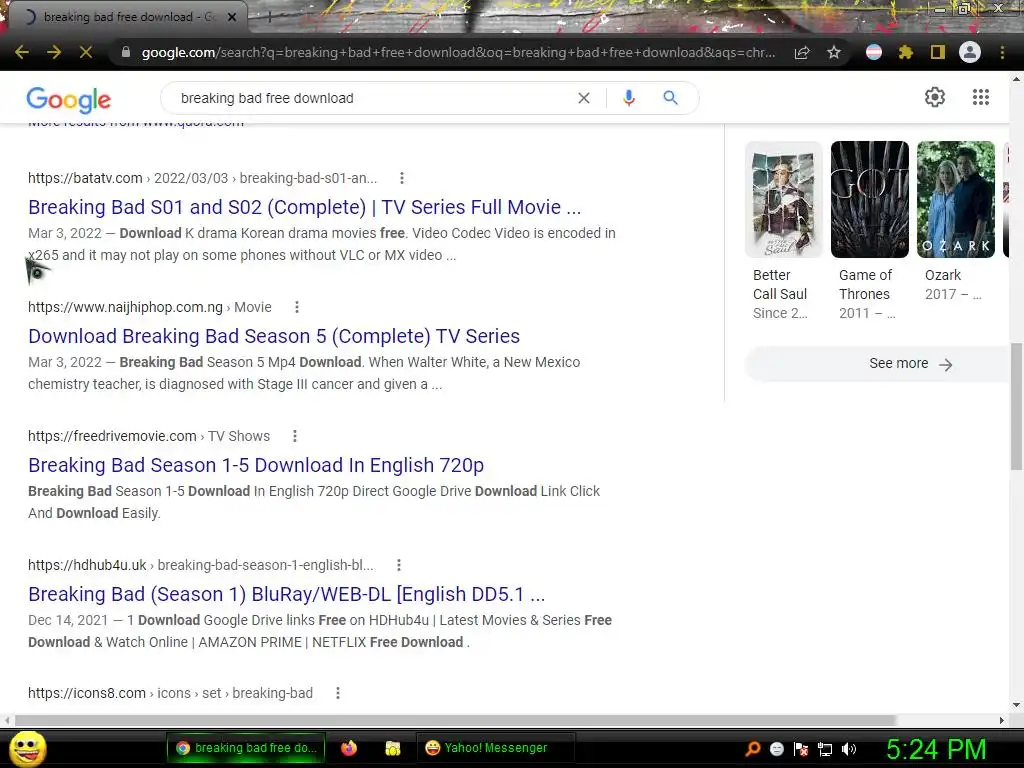Click the https://hdhub4u.uk URL text

87,565
